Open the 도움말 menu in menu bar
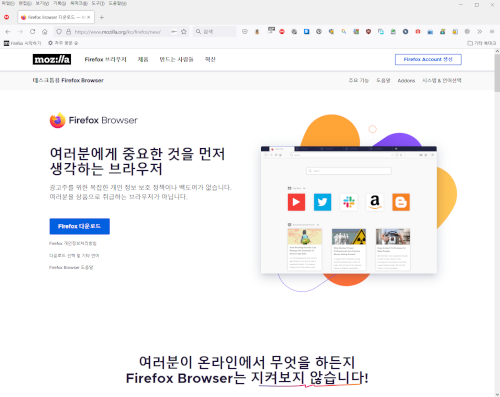 pyautogui.click(x=117, y=3)
